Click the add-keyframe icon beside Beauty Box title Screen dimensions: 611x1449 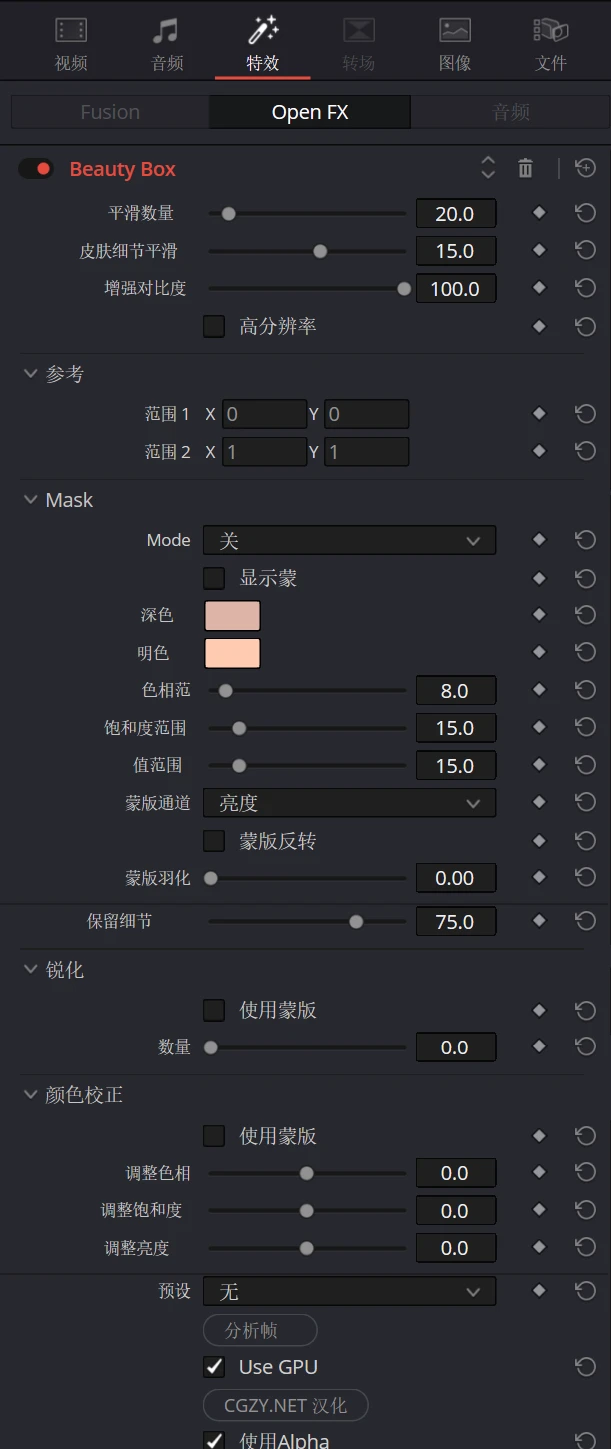(x=585, y=169)
